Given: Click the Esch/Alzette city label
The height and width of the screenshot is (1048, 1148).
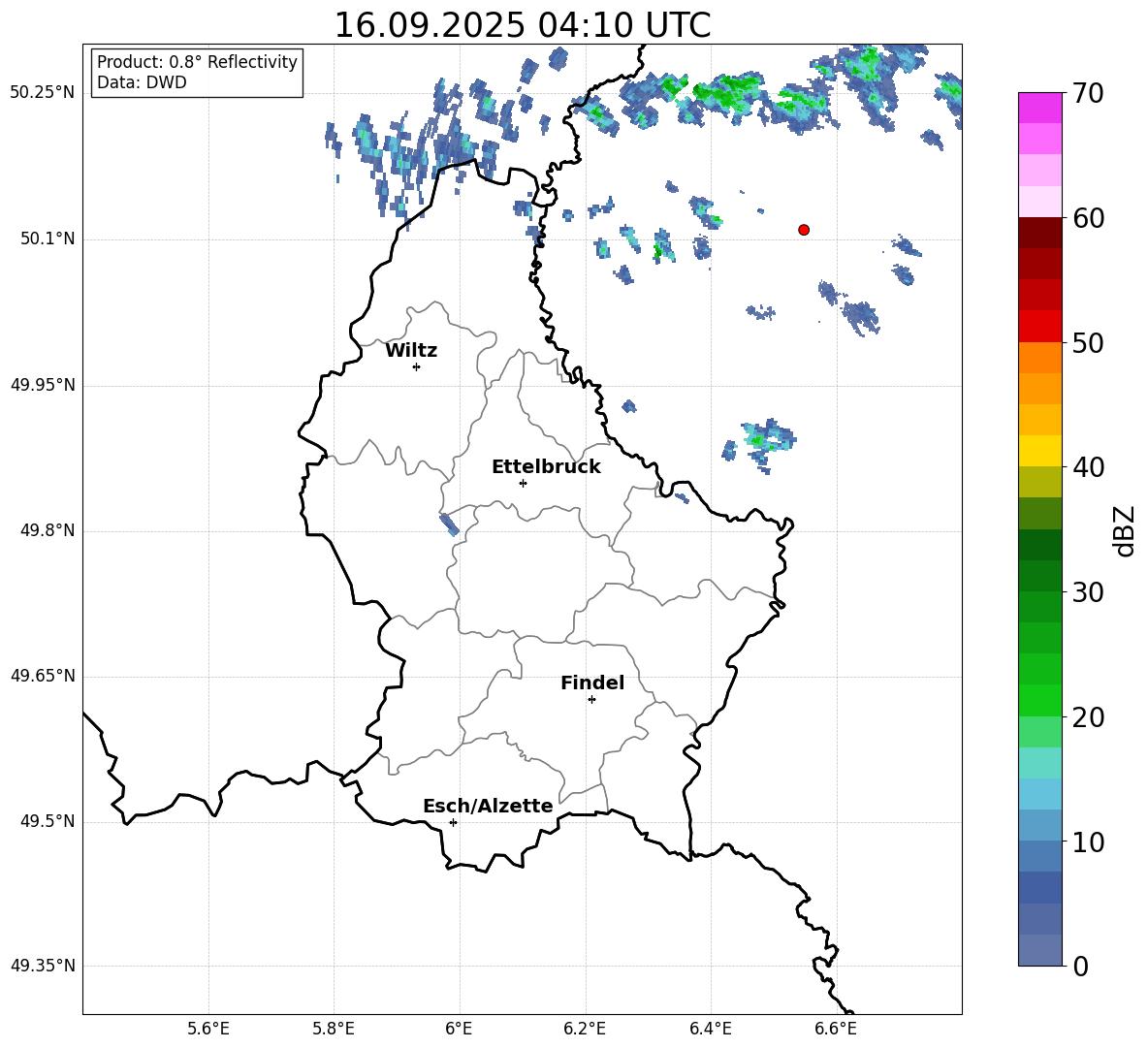Looking at the screenshot, I should [x=488, y=807].
